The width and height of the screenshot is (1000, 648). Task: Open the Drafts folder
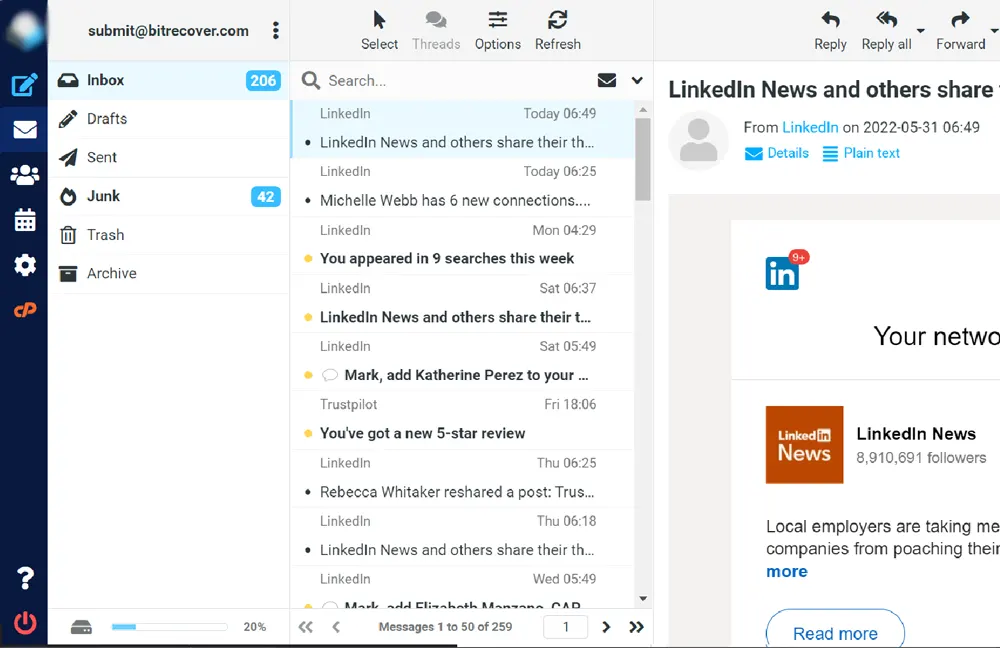168,119
